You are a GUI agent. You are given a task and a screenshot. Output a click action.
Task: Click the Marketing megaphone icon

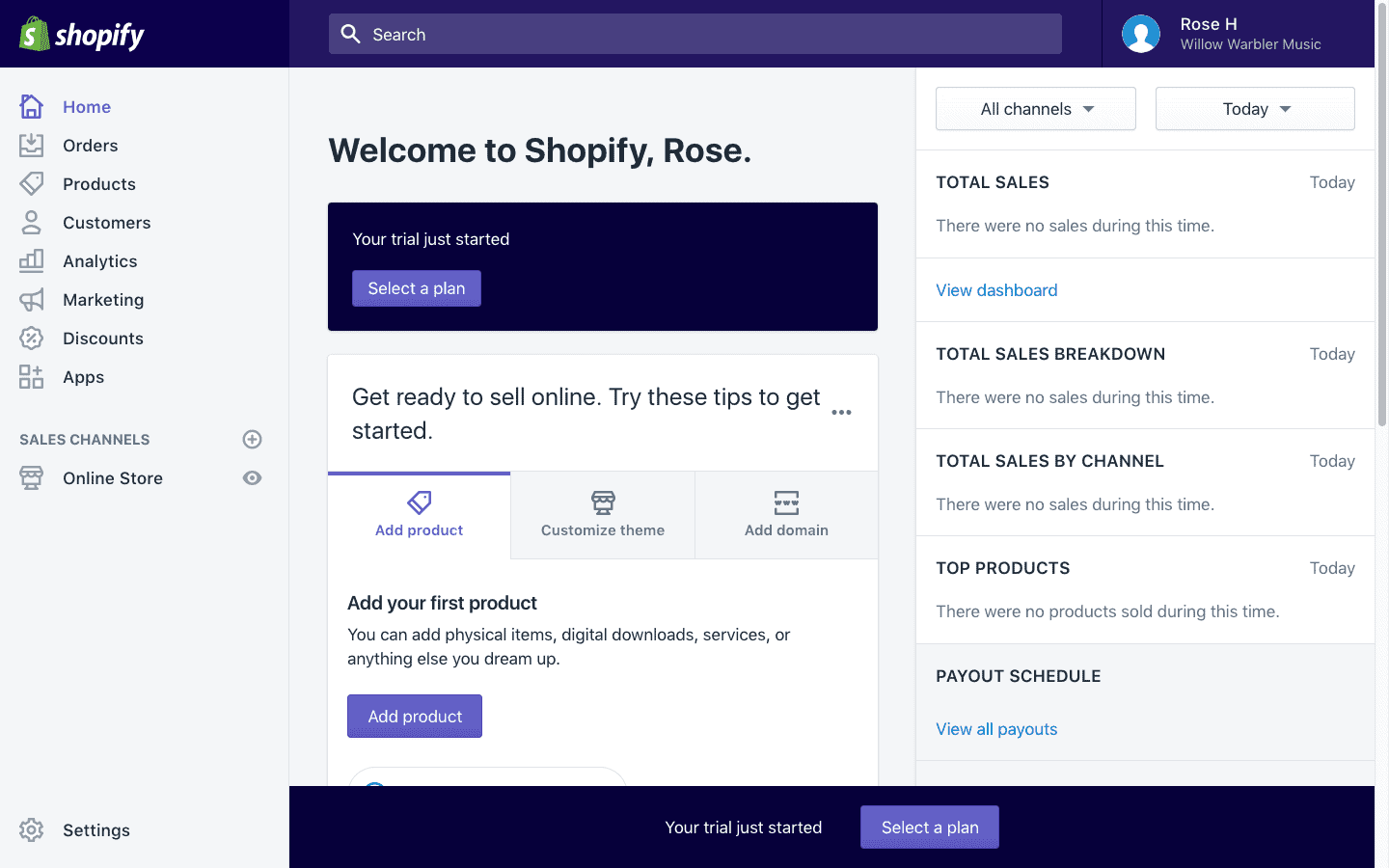(x=32, y=300)
